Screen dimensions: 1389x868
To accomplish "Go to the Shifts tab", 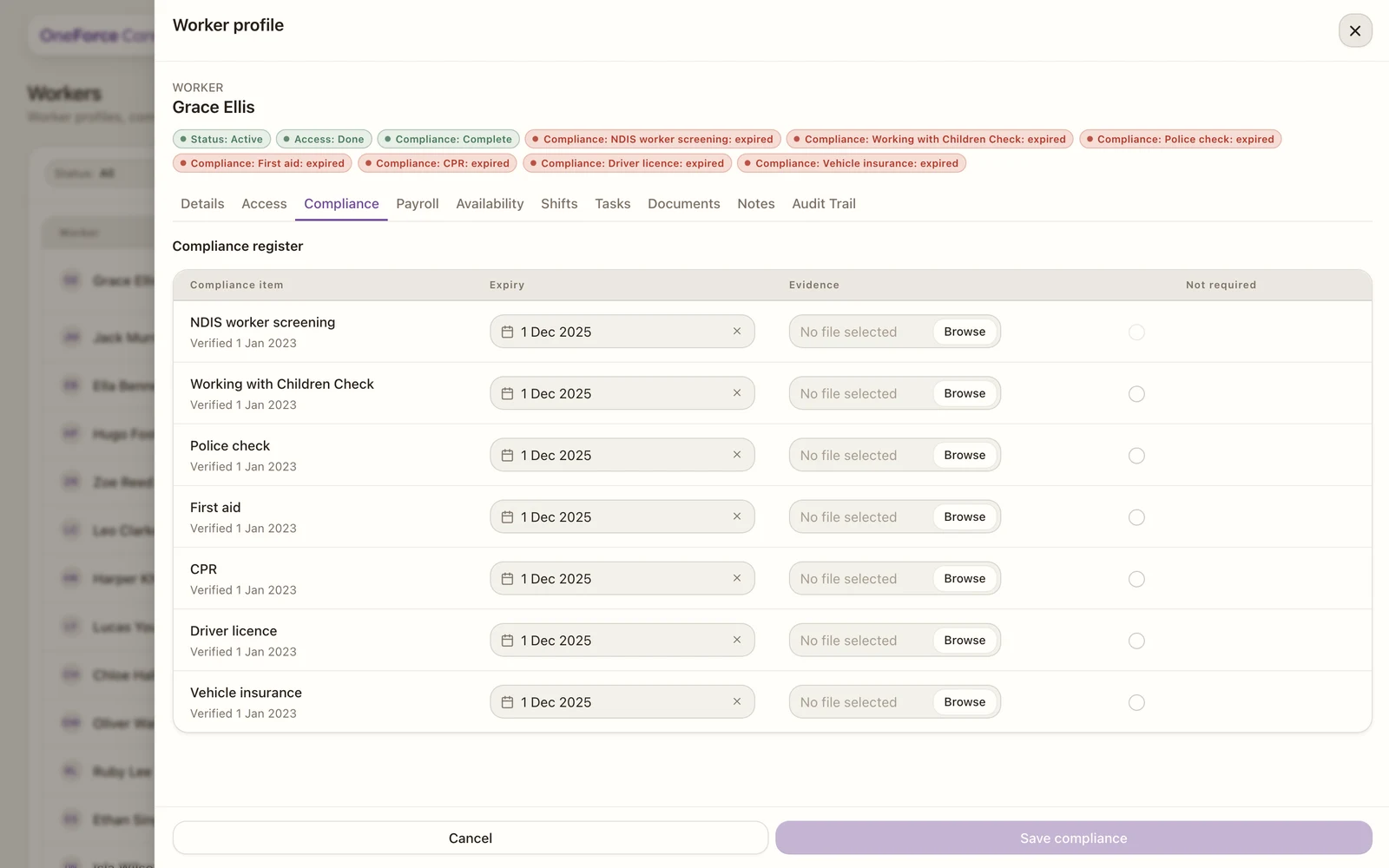I will click(559, 203).
